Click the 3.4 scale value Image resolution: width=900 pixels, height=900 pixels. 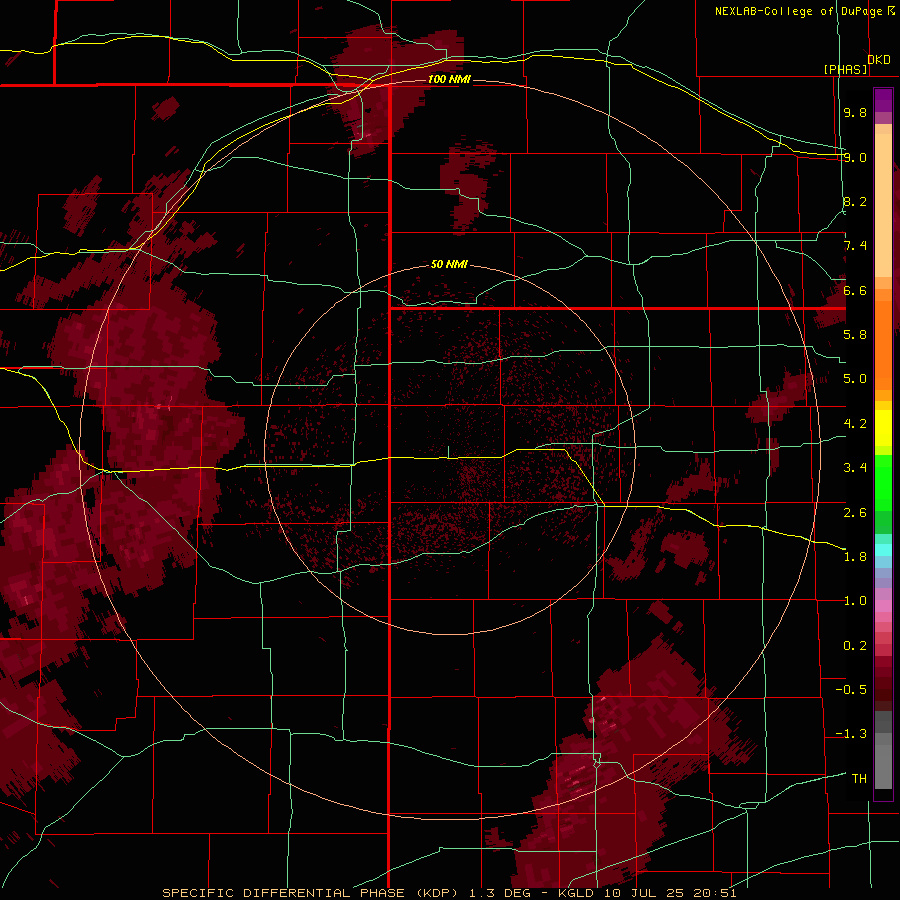tap(855, 468)
